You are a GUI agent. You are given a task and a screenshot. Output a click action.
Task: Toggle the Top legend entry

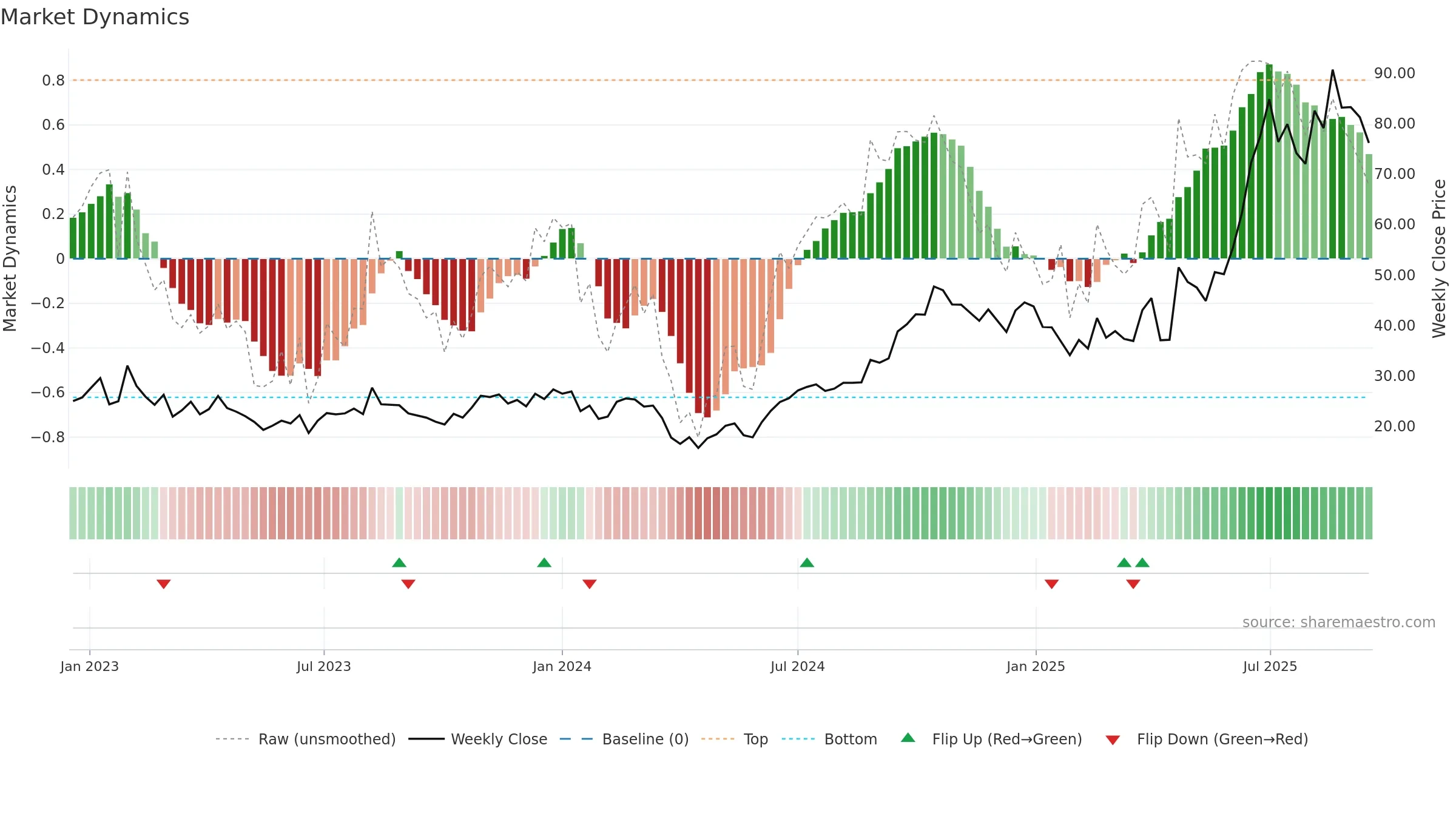[735, 739]
